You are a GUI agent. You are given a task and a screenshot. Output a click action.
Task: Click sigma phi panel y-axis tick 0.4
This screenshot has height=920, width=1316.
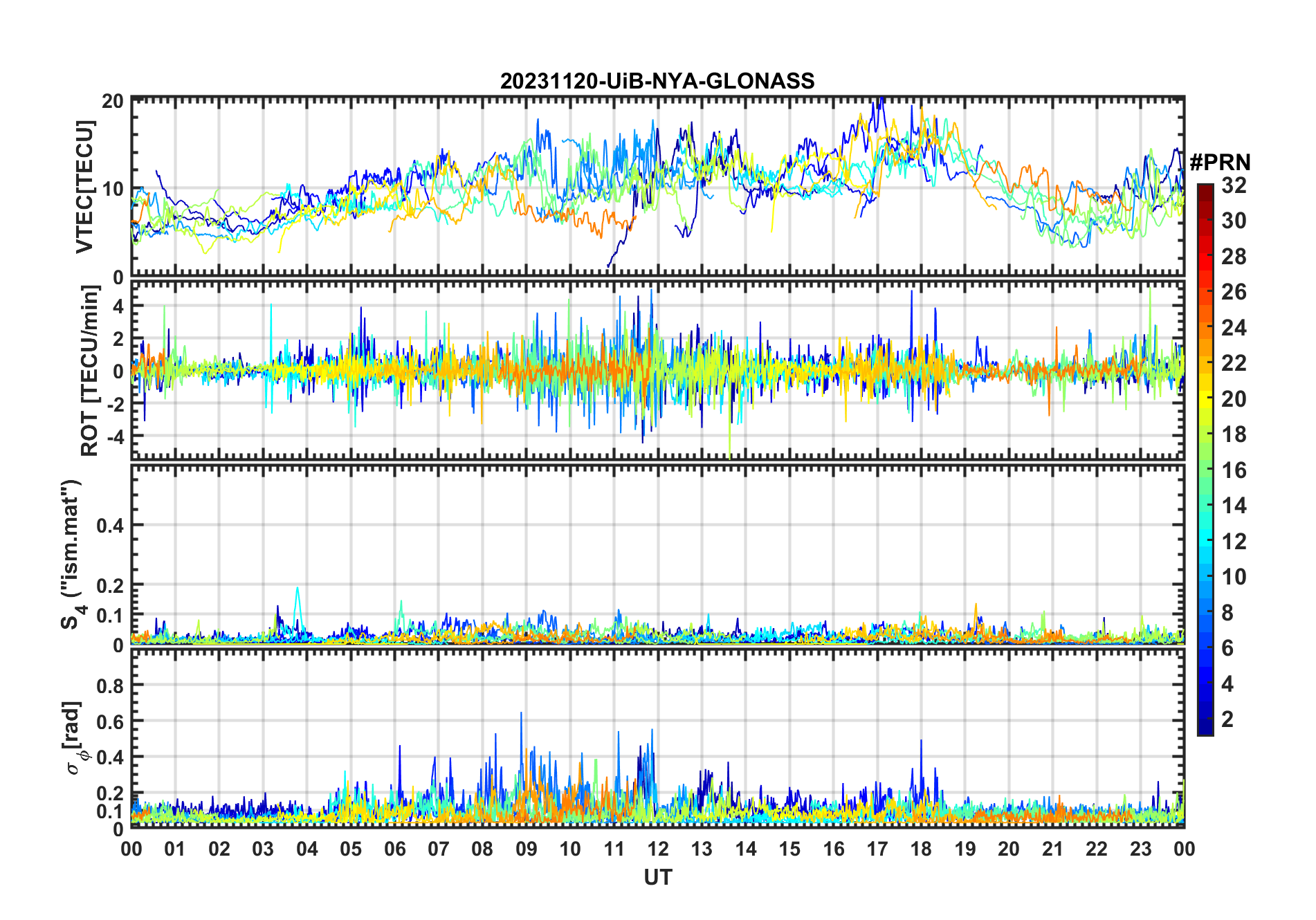110,757
